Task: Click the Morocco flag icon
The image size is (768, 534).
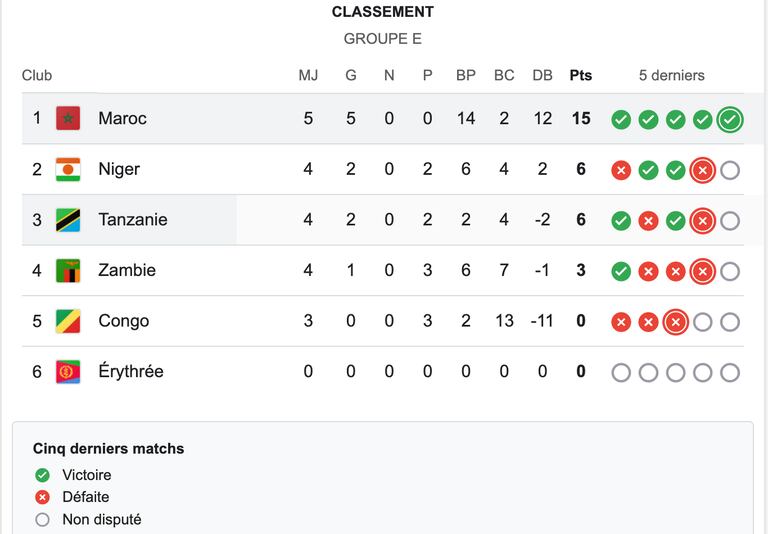Action: click(68, 118)
